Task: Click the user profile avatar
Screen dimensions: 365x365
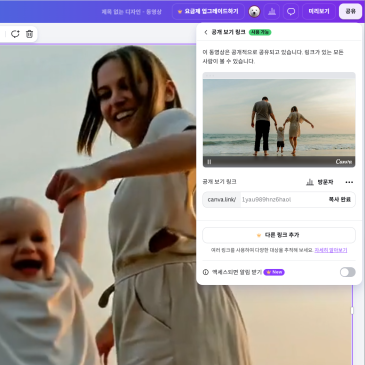Action: 254,12
